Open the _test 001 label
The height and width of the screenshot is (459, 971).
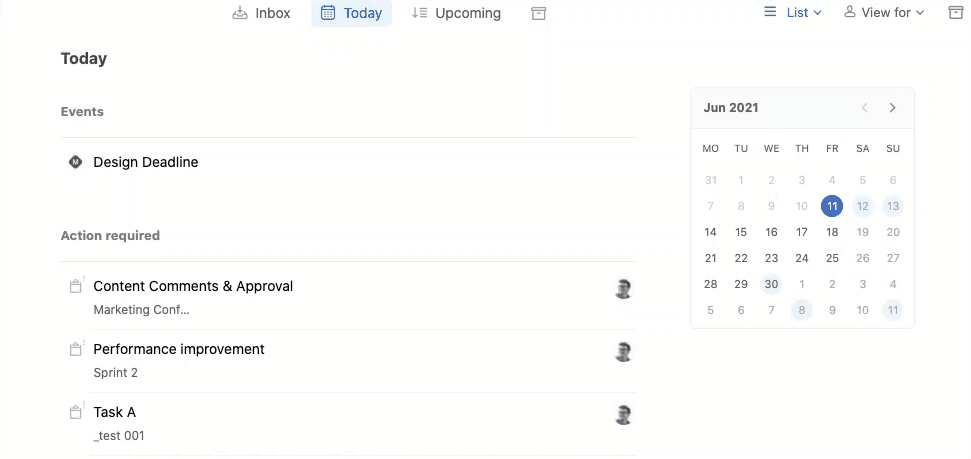tap(119, 436)
